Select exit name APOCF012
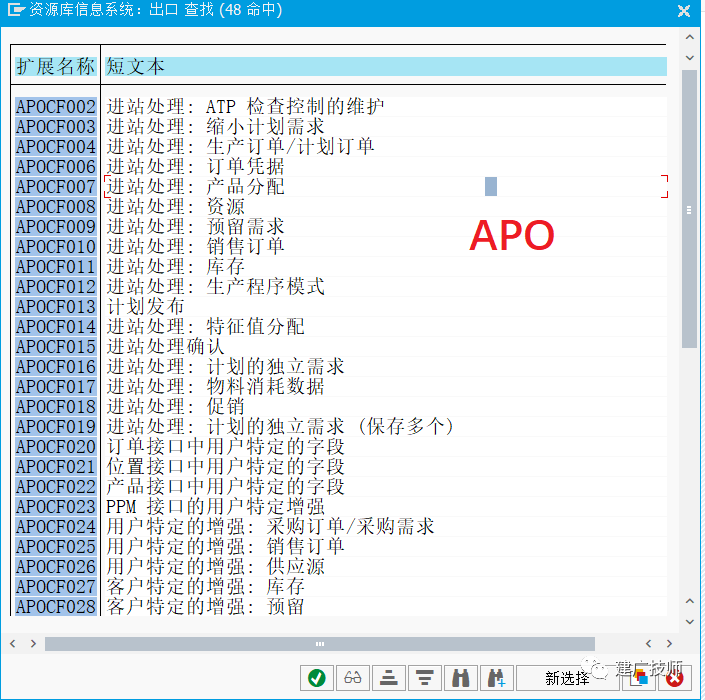 56,287
